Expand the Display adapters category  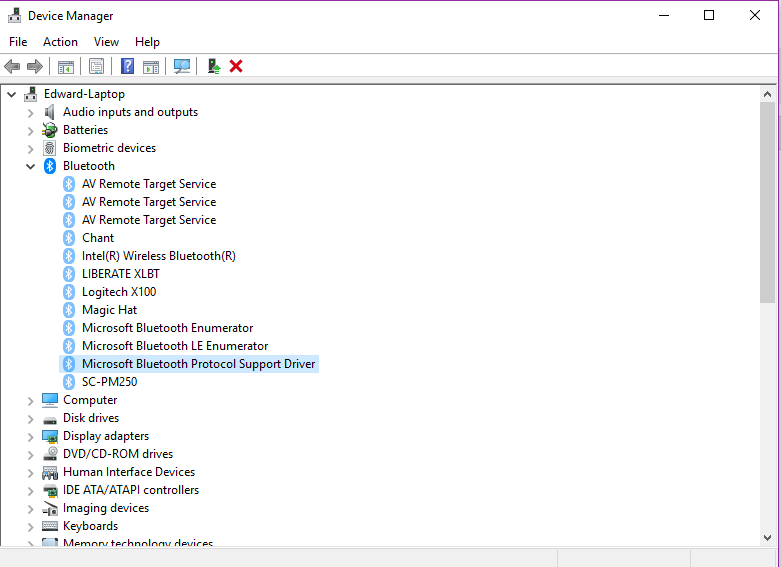coord(31,437)
